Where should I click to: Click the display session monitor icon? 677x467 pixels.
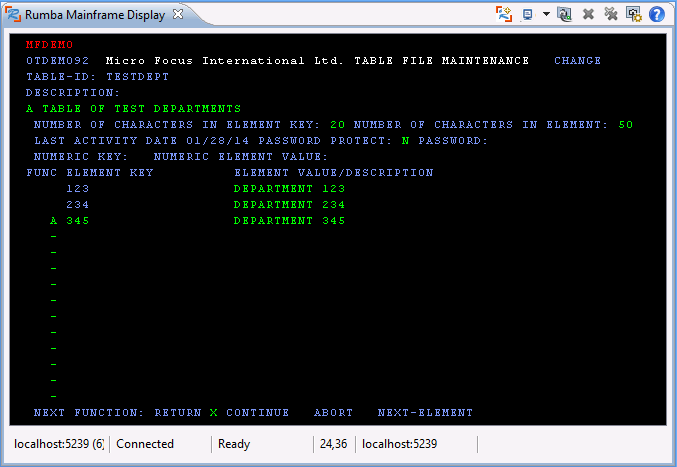527,14
